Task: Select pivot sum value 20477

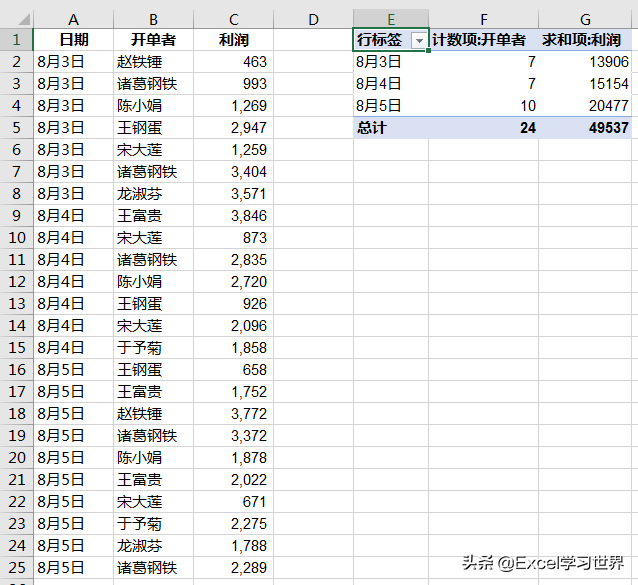Action: 585,106
